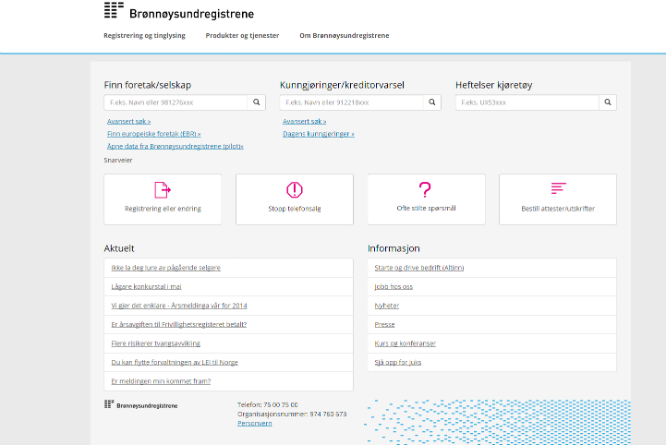This screenshot has height=445, width=666.
Task: Click the footer Brønnøysundregistrene logo
Action: click(x=141, y=405)
